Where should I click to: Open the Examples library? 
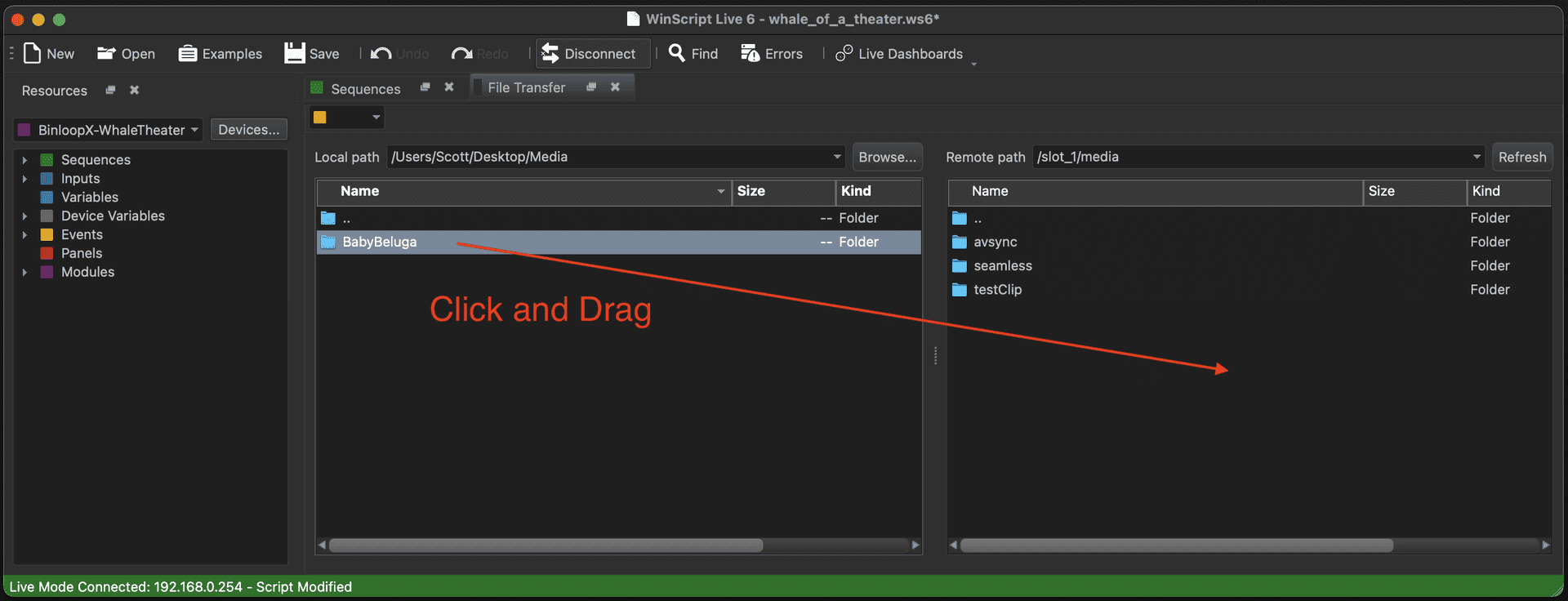coord(188,53)
